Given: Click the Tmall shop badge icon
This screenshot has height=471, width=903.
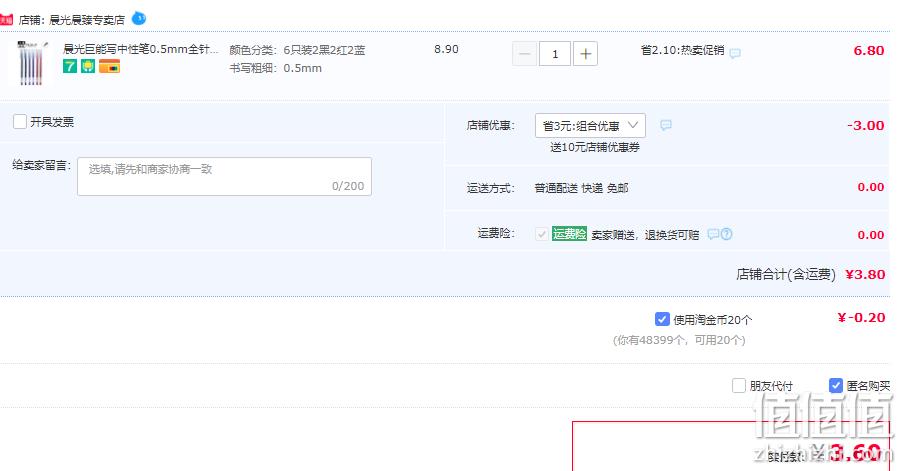Looking at the screenshot, I should pyautogui.click(x=6, y=20).
